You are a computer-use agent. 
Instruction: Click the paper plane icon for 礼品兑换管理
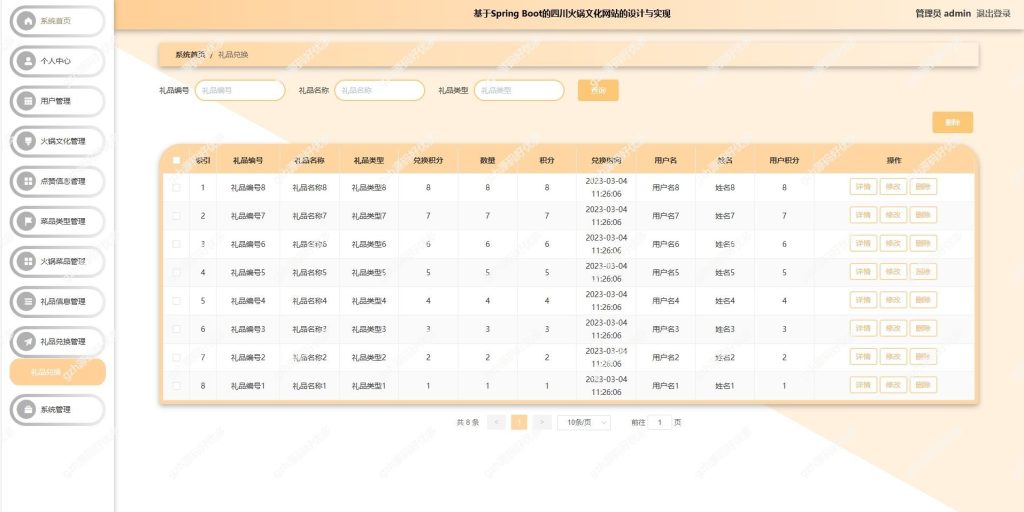click(x=27, y=342)
